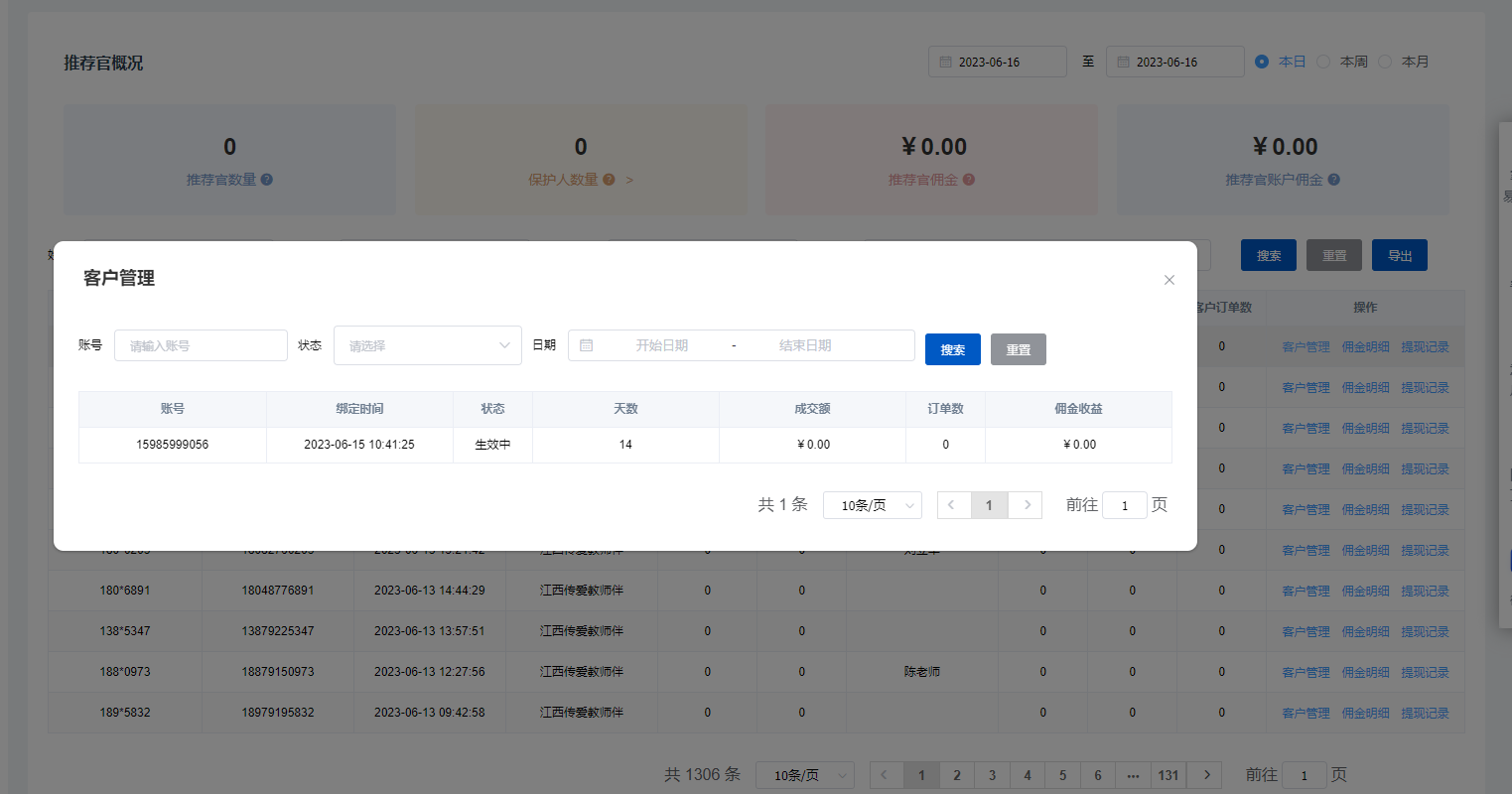This screenshot has height=794, width=1512.
Task: Click account cell 15985999056
Action: [x=173, y=445]
